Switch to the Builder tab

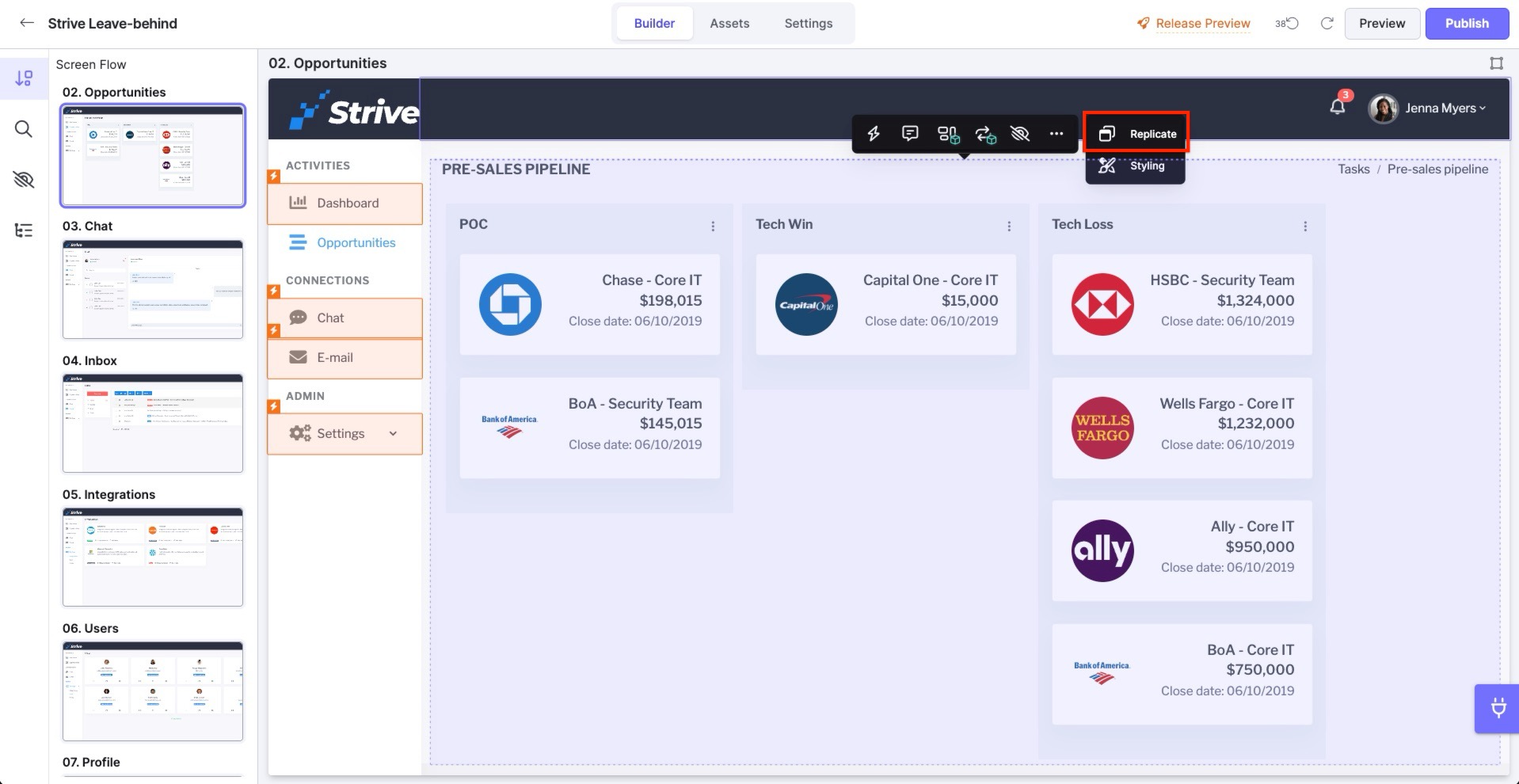pyautogui.click(x=654, y=23)
